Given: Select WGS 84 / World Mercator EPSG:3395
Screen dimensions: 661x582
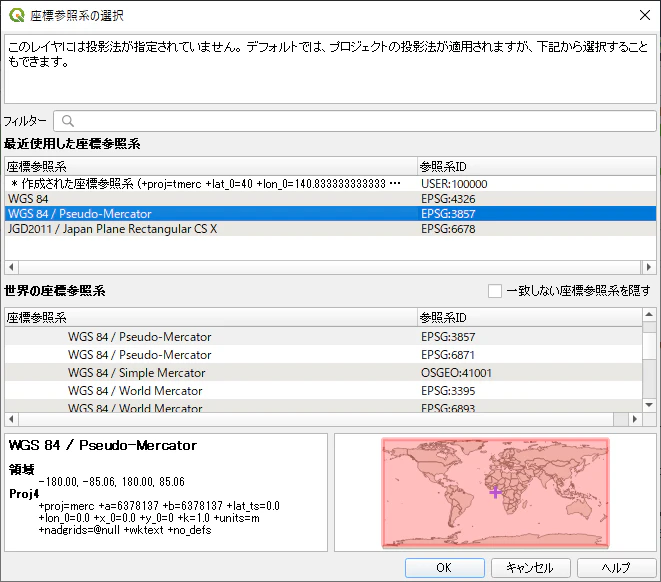Looking at the screenshot, I should pyautogui.click(x=323, y=391).
